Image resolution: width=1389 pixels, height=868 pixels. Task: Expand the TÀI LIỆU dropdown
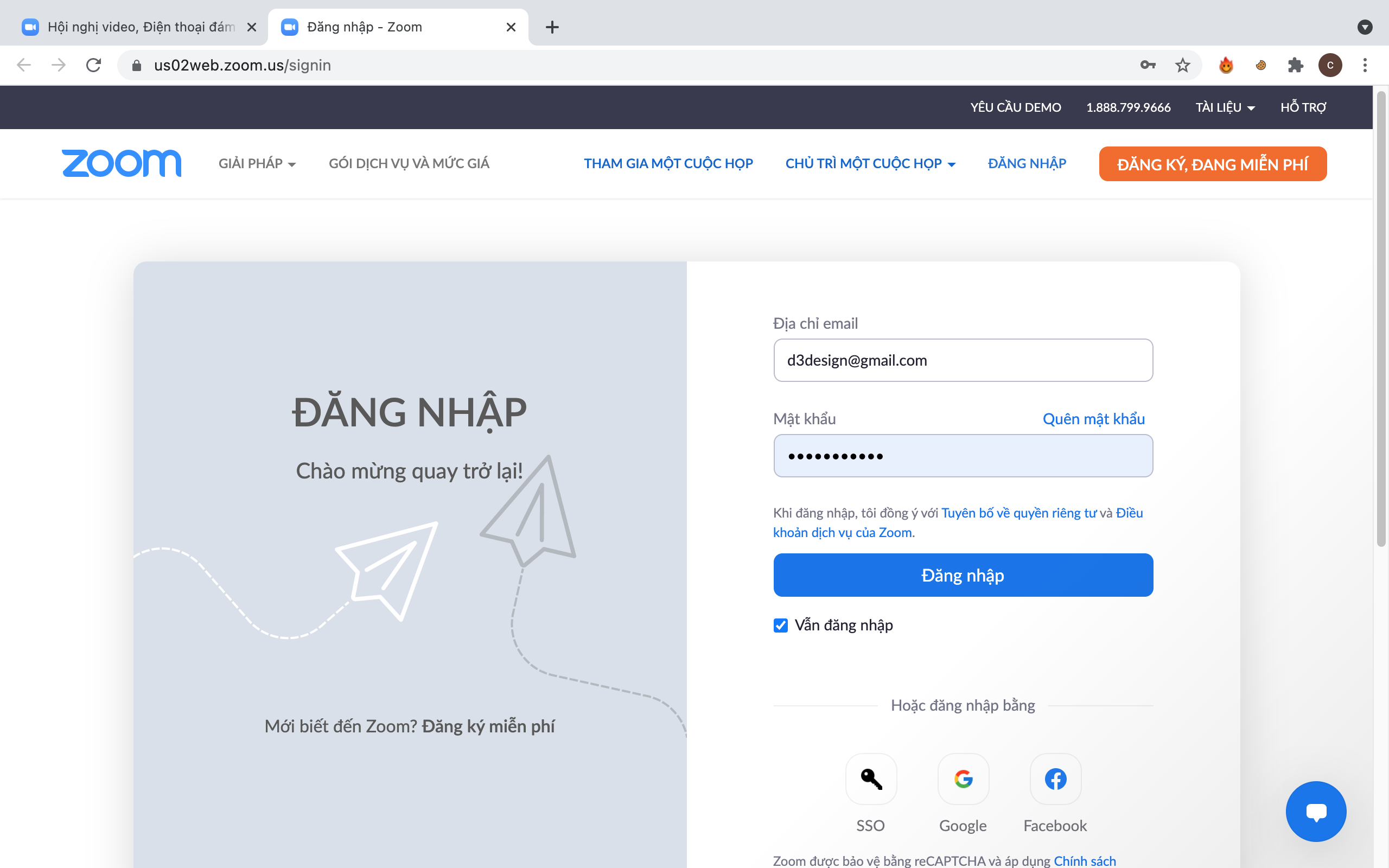pyautogui.click(x=1225, y=107)
